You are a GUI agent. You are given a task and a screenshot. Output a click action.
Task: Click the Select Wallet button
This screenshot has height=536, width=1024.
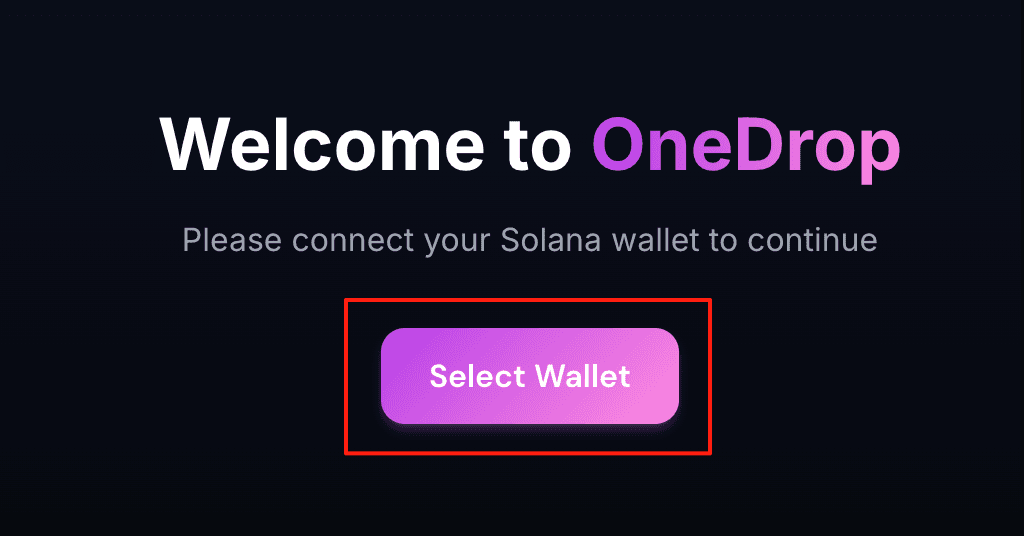pyautogui.click(x=530, y=376)
